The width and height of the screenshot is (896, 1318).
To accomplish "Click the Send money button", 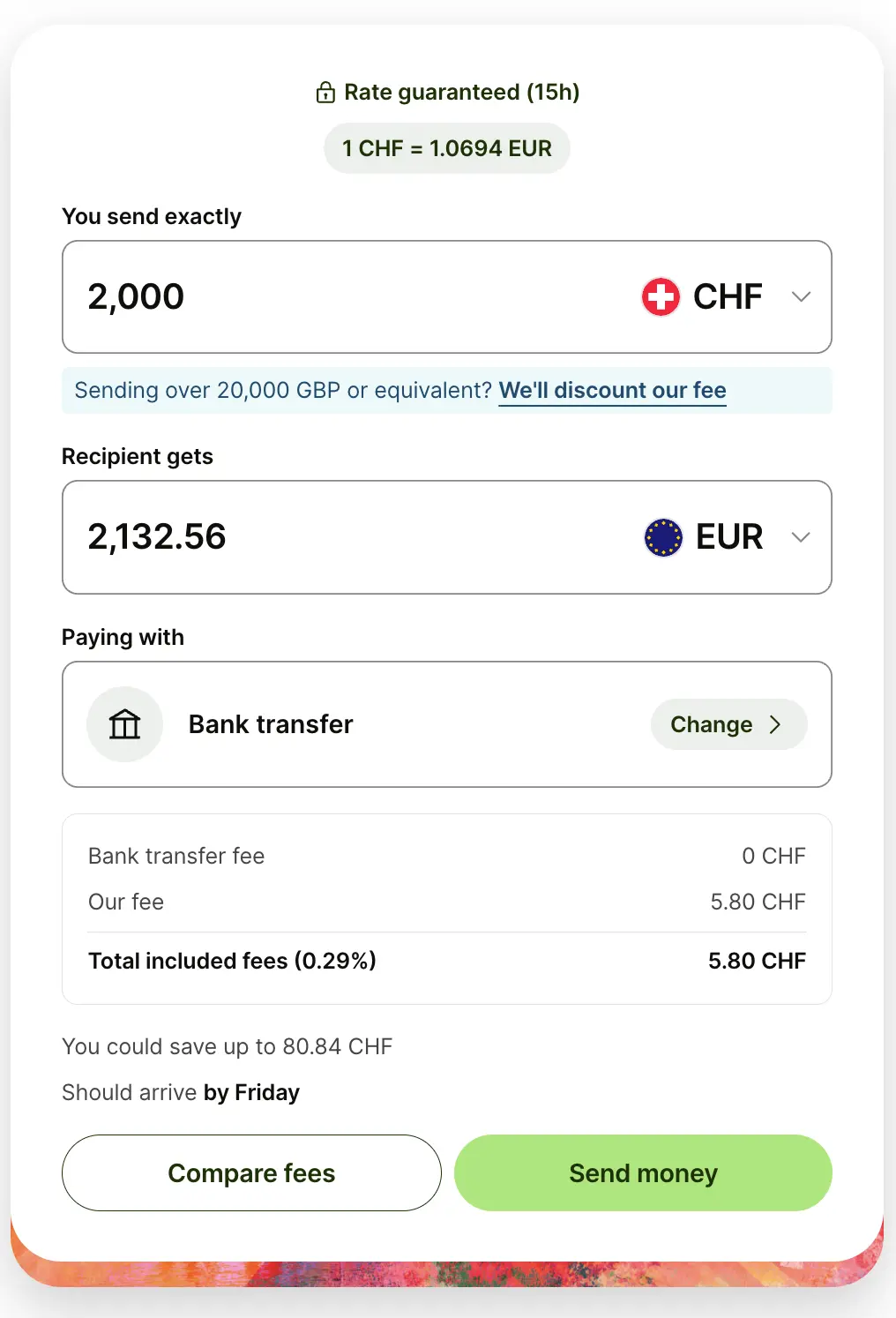I will tap(643, 1172).
